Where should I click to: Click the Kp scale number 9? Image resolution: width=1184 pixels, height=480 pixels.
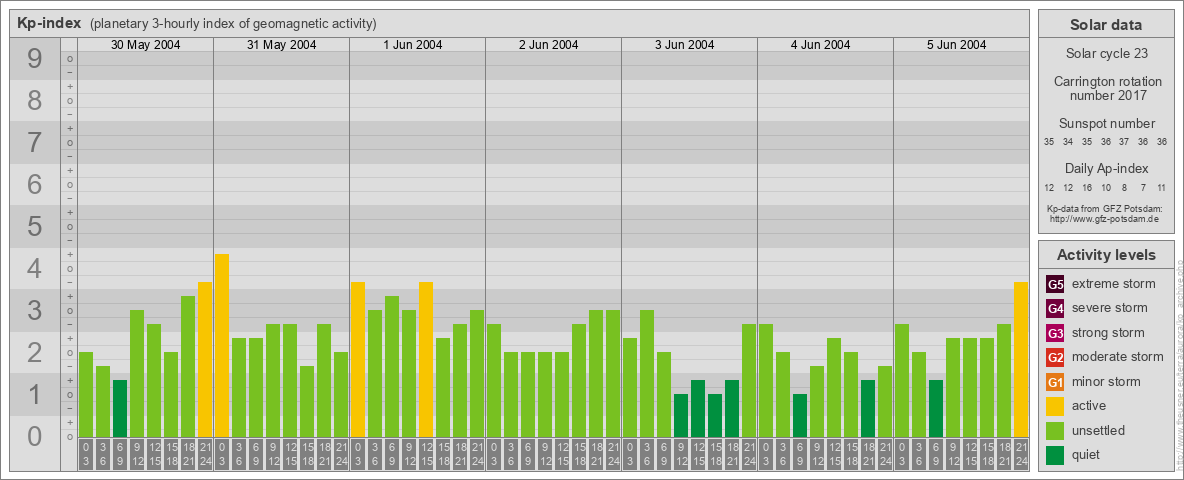(x=34, y=59)
